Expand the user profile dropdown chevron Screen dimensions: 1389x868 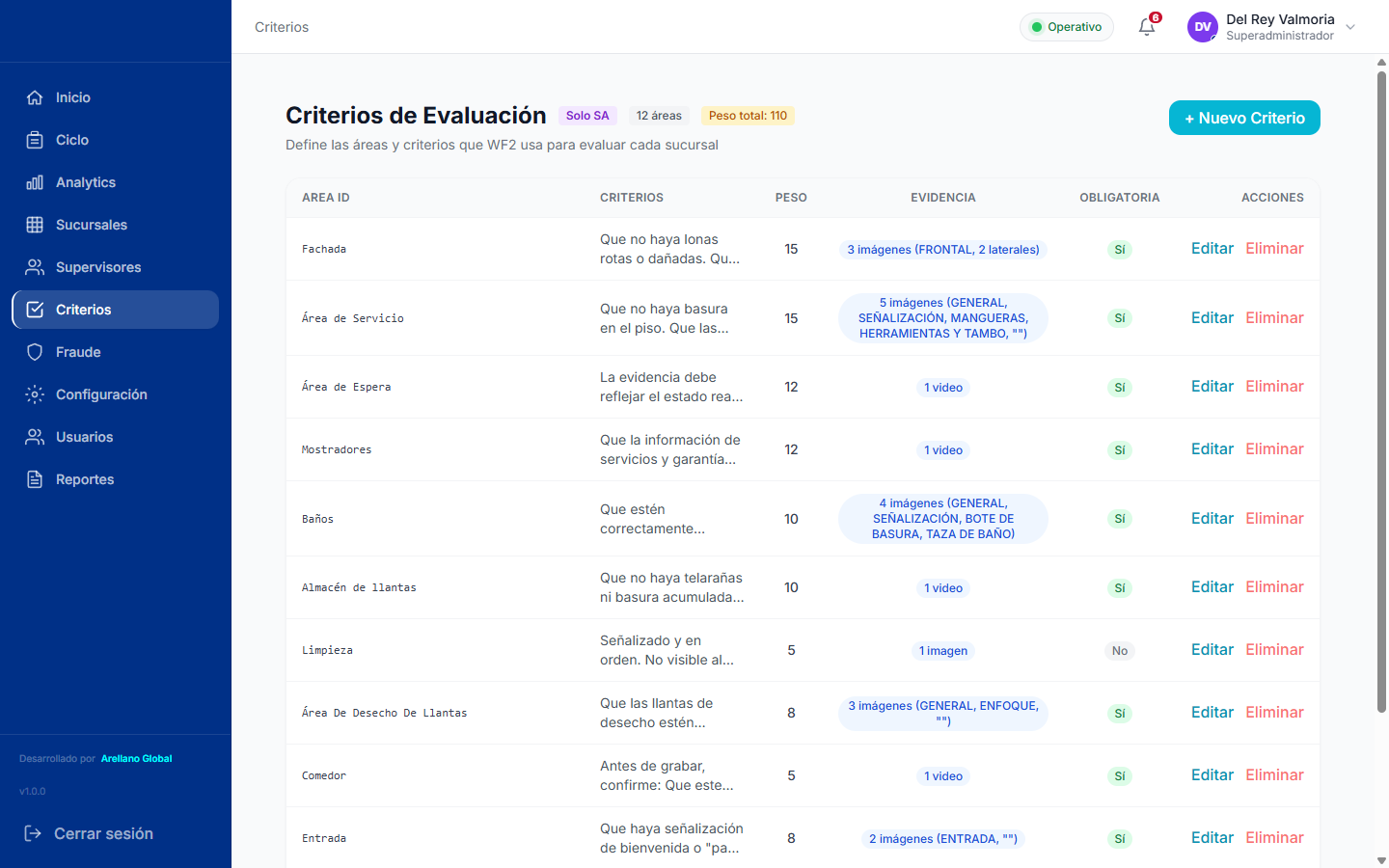pos(1350,27)
